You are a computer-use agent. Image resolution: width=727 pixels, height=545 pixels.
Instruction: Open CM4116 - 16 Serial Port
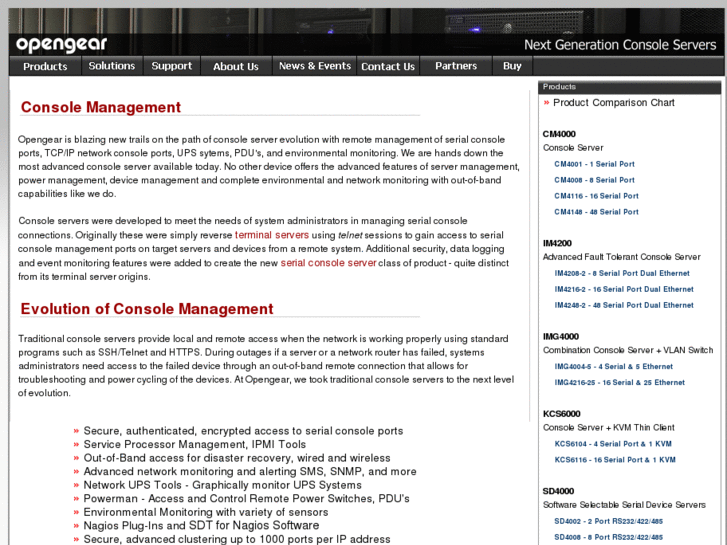[596, 196]
